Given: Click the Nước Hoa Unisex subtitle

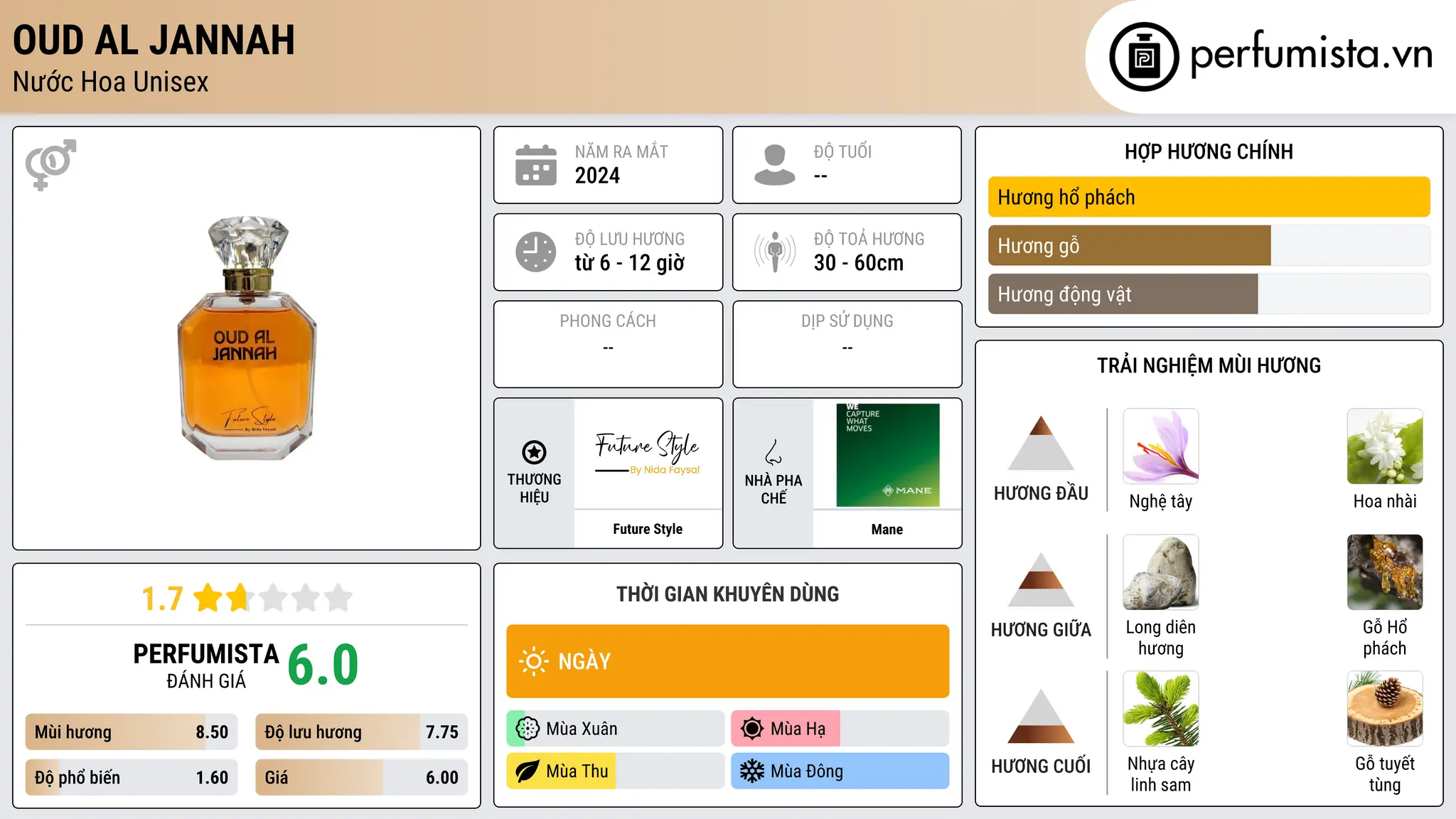Looking at the screenshot, I should 111,82.
